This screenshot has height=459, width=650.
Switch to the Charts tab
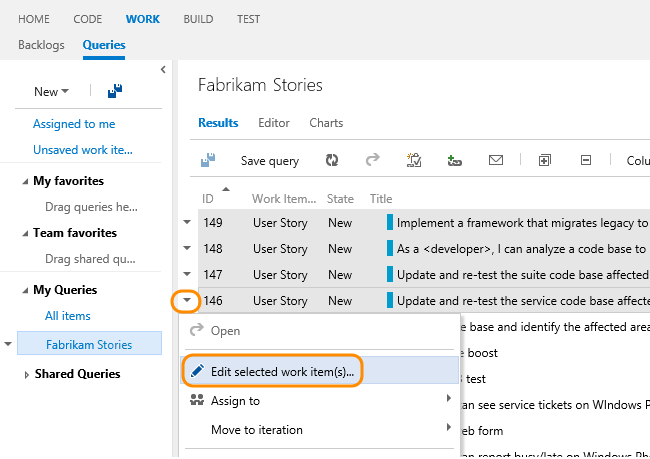[x=326, y=123]
